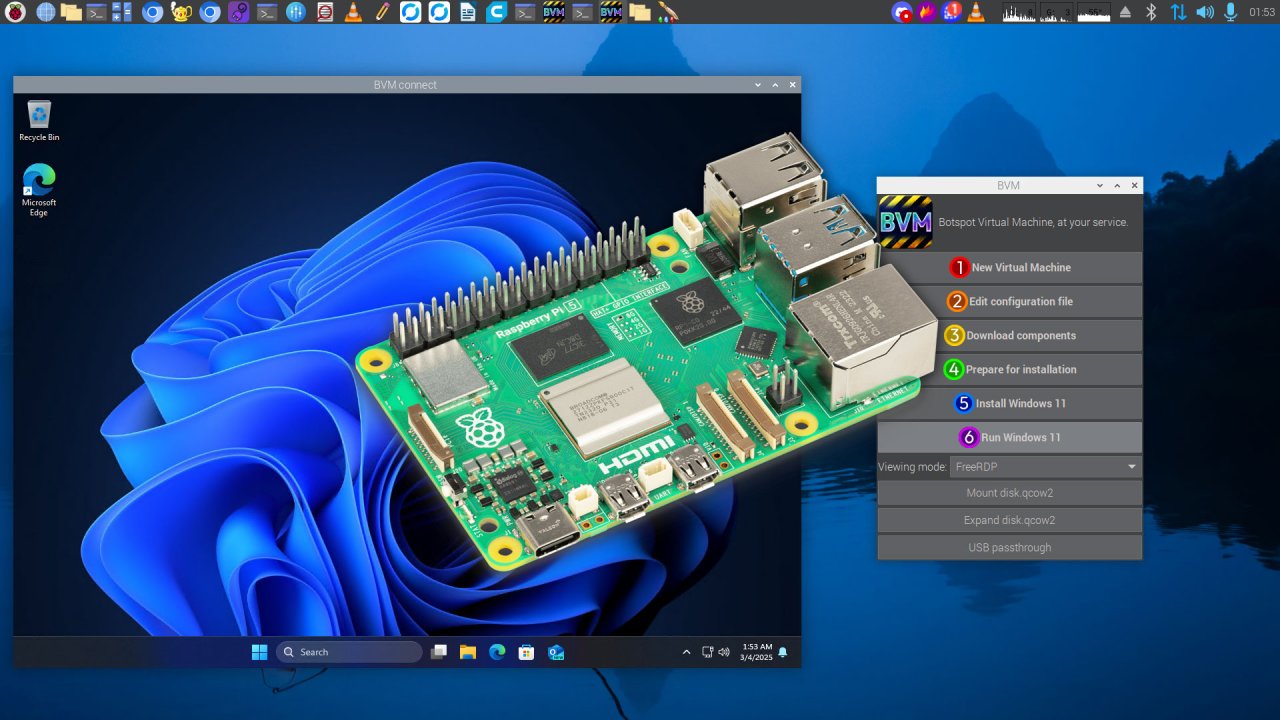Click Run Windows 11 button
The height and width of the screenshot is (720, 1280).
pyautogui.click(x=1010, y=438)
